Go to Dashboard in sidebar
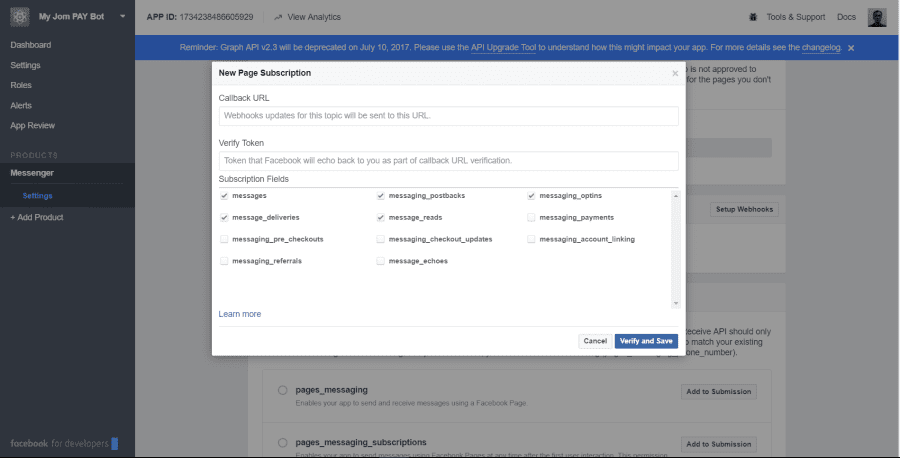The image size is (900, 458). coord(30,45)
